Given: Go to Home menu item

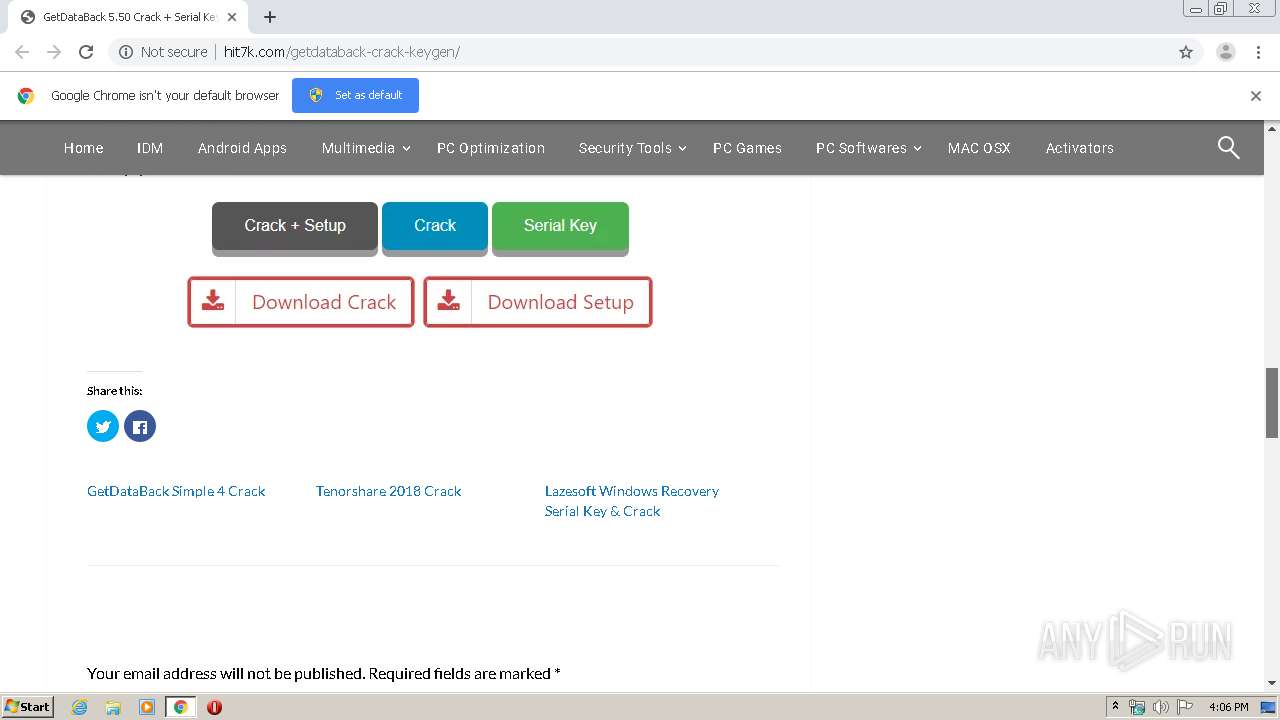Looking at the screenshot, I should [x=83, y=148].
